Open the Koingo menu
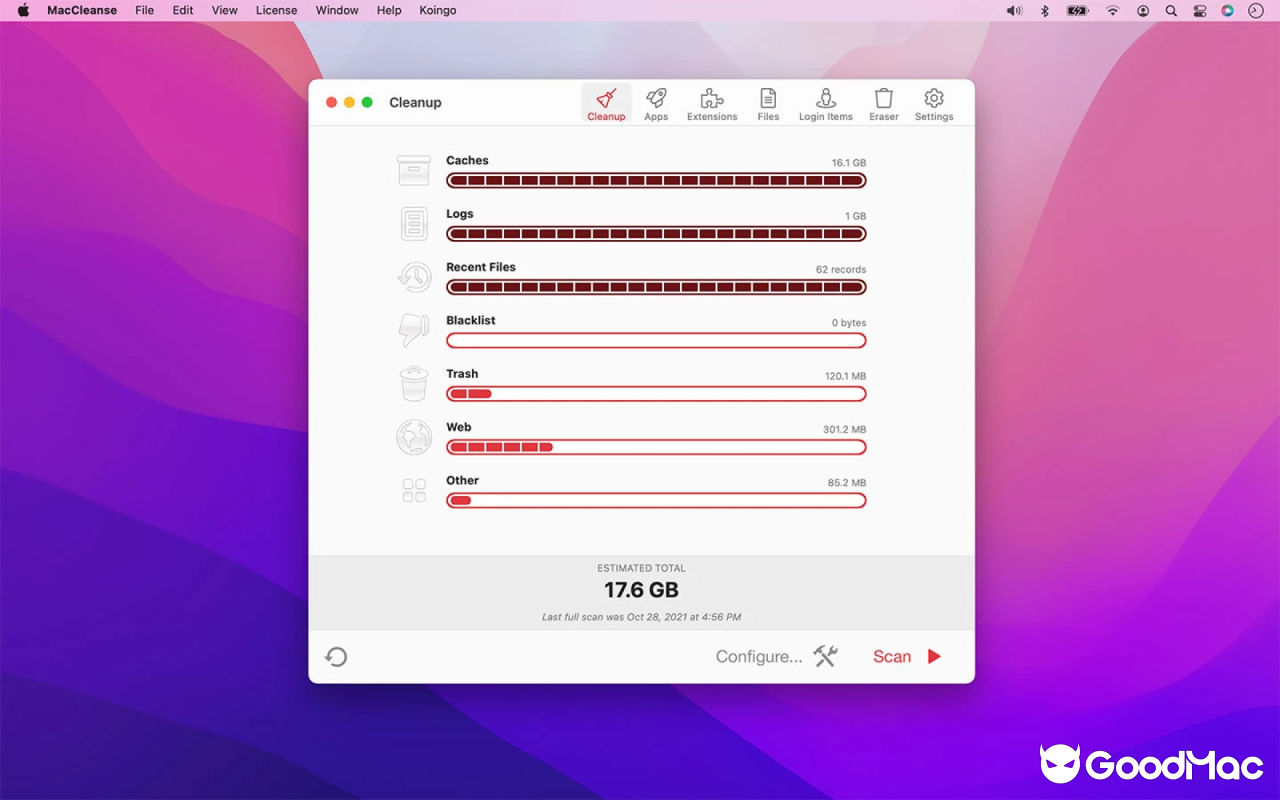The image size is (1280, 800). (437, 10)
